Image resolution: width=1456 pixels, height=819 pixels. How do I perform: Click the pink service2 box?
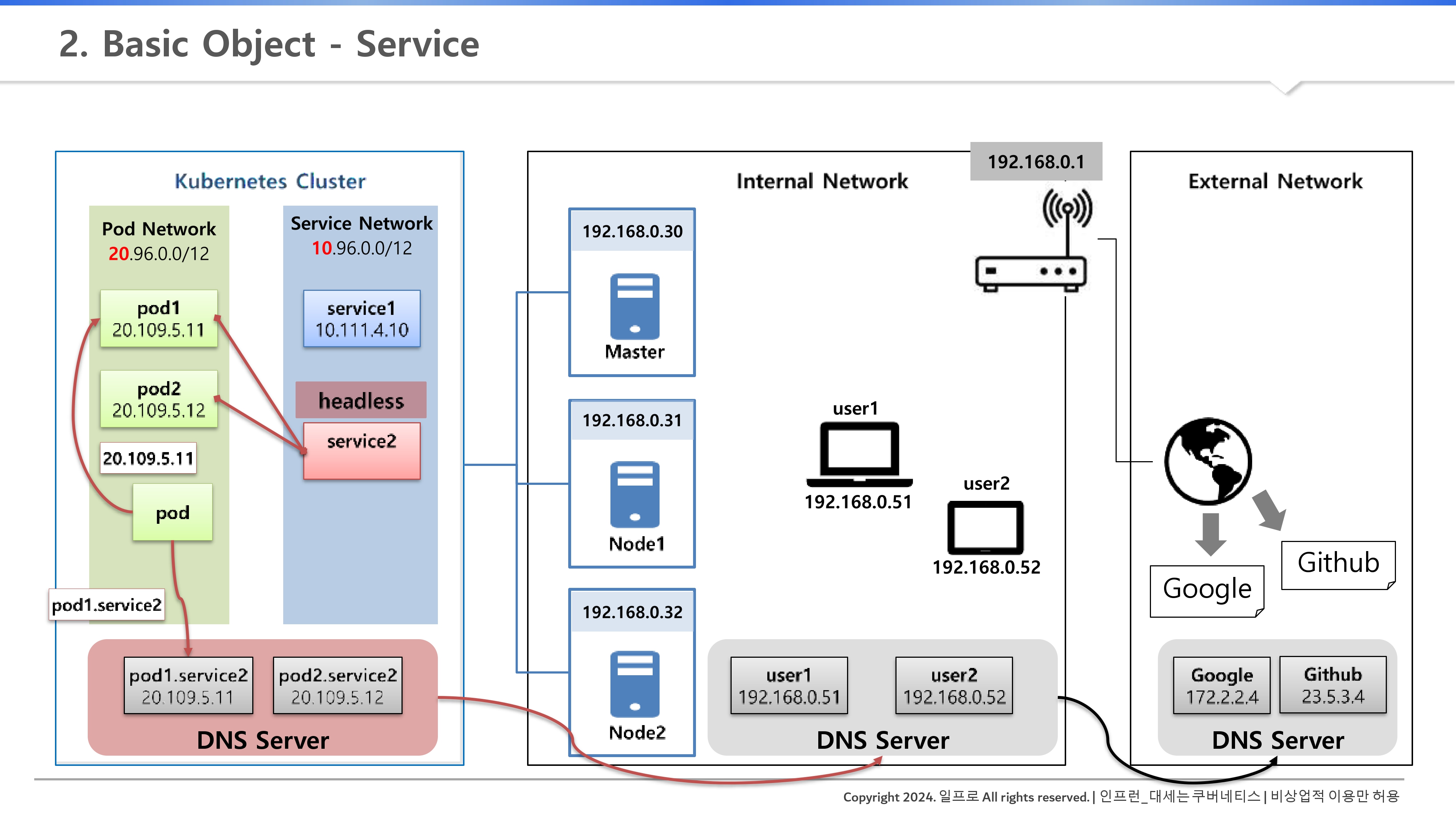362,451
